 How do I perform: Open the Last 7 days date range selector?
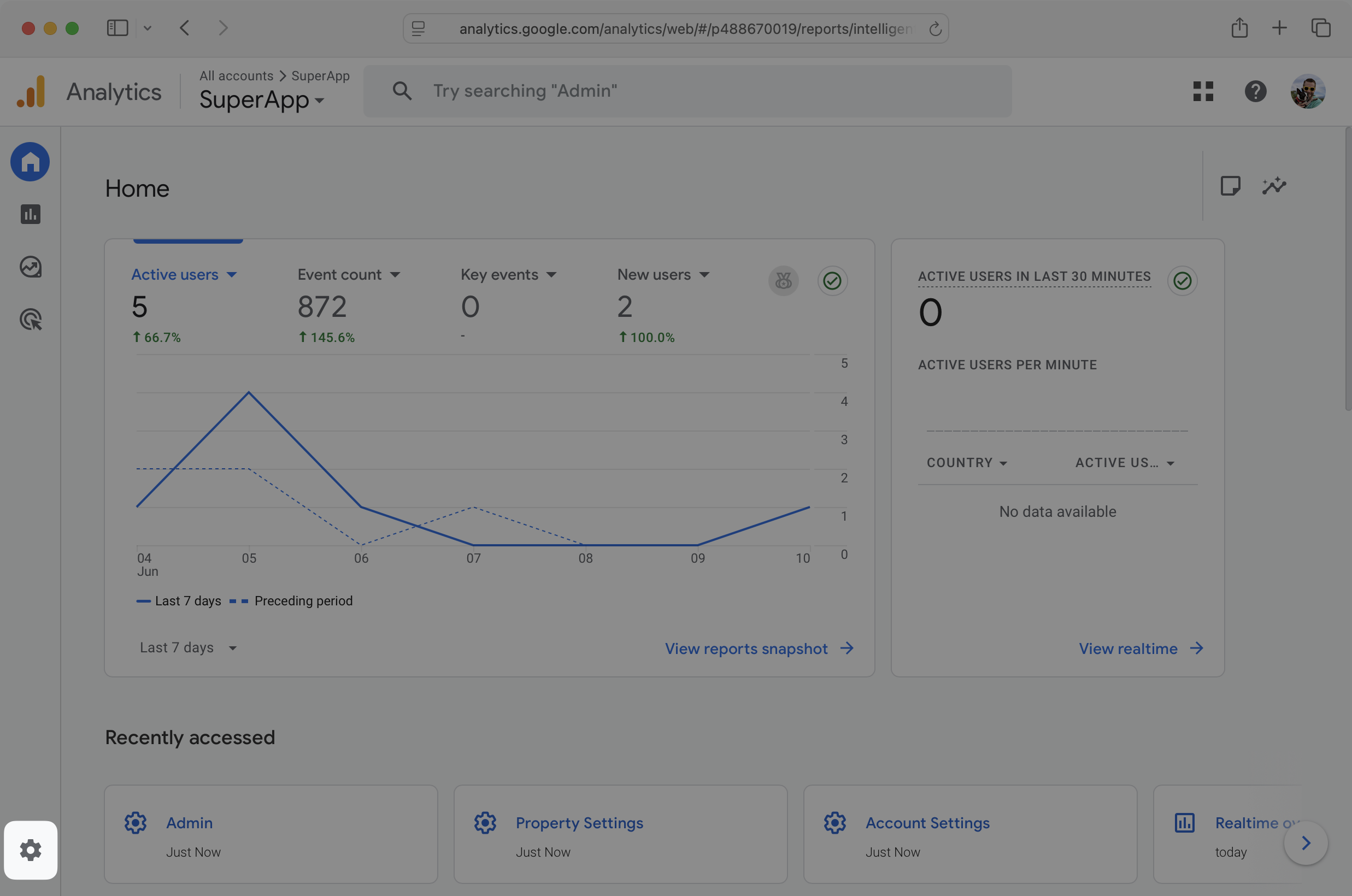tap(189, 647)
